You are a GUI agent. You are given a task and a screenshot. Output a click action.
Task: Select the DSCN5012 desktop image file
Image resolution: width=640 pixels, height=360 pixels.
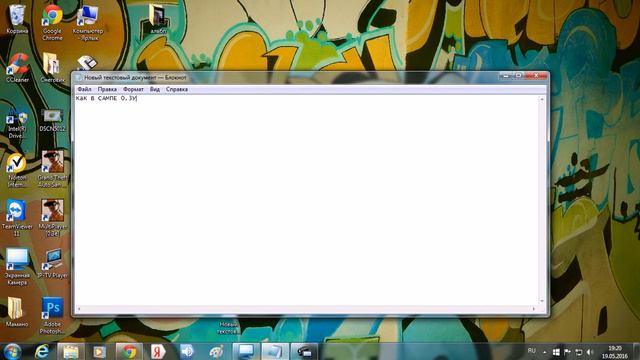(x=52, y=120)
